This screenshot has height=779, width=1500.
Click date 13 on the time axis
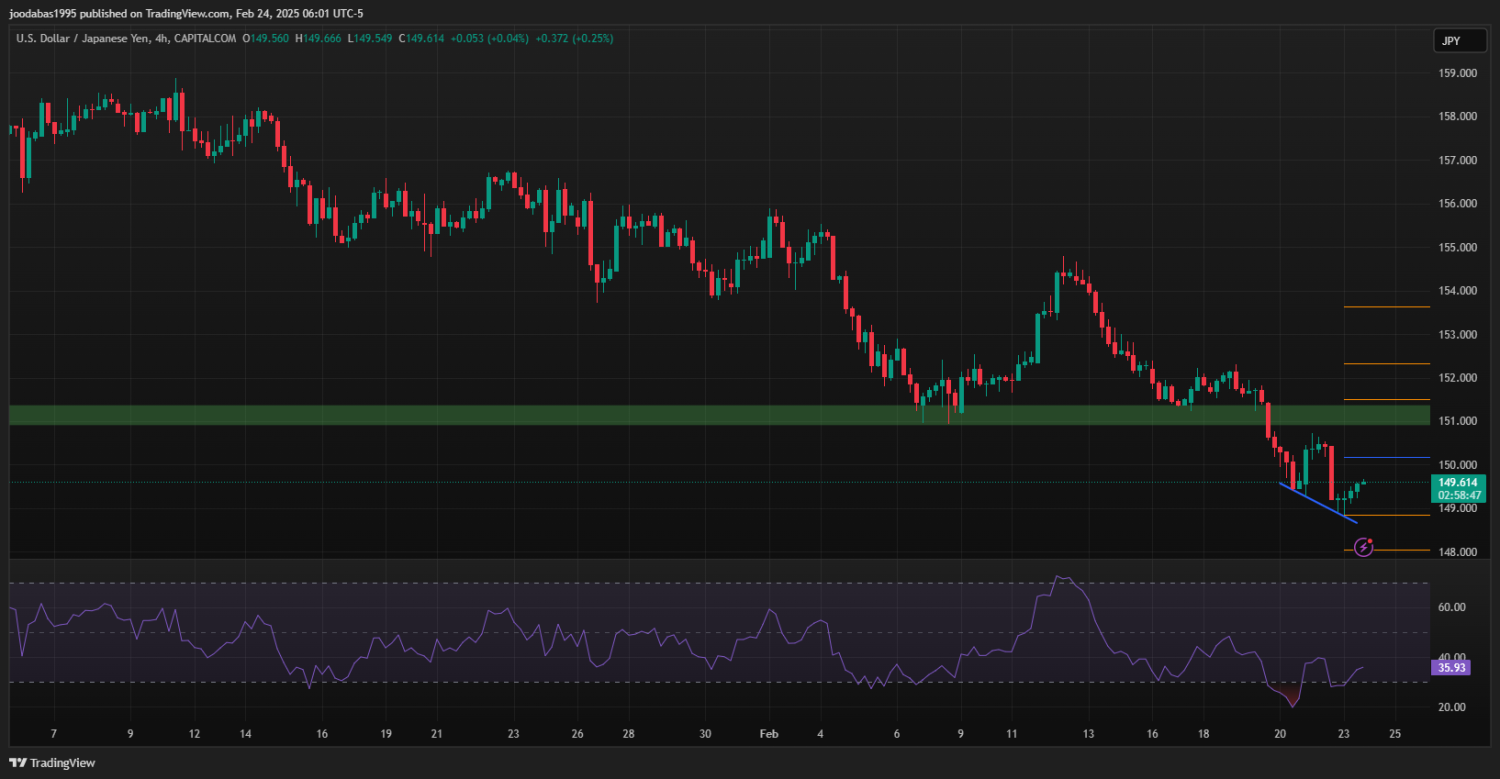point(1088,734)
